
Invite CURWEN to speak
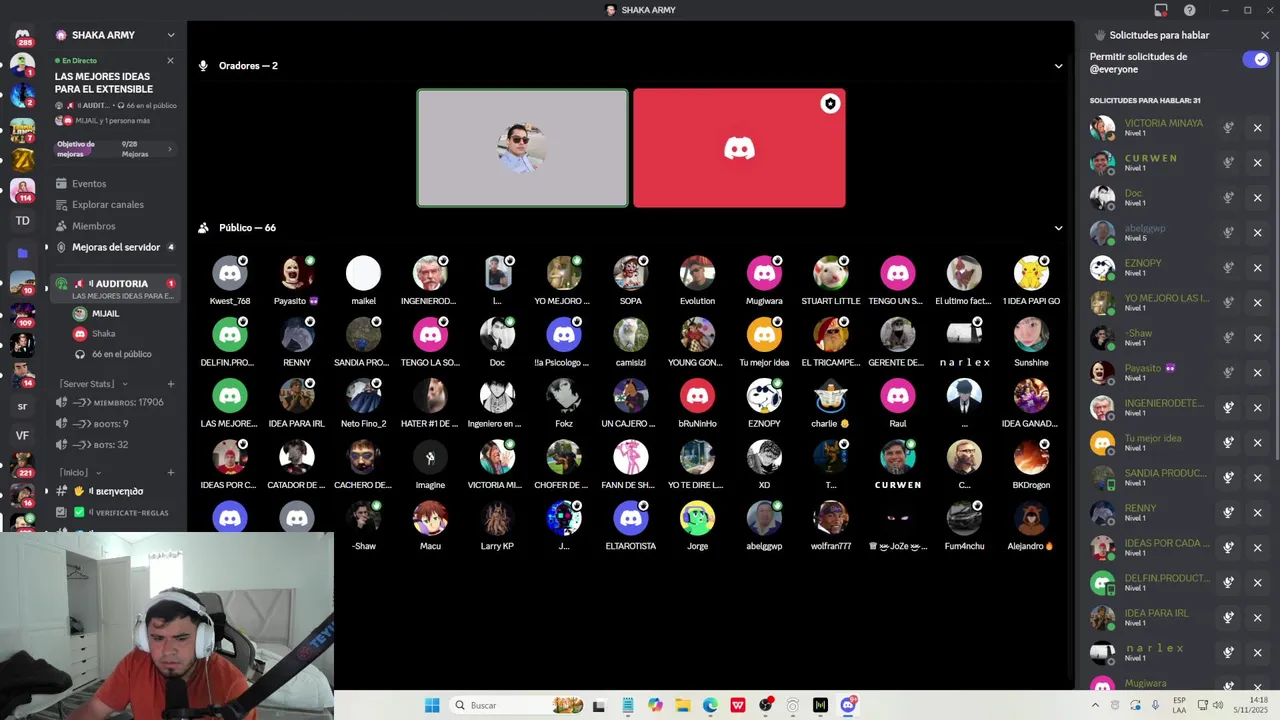pos(1228,163)
